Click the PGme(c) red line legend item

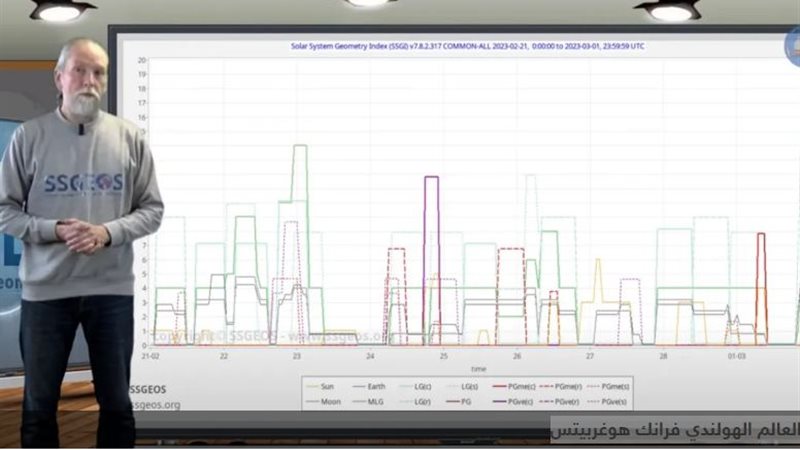514,387
